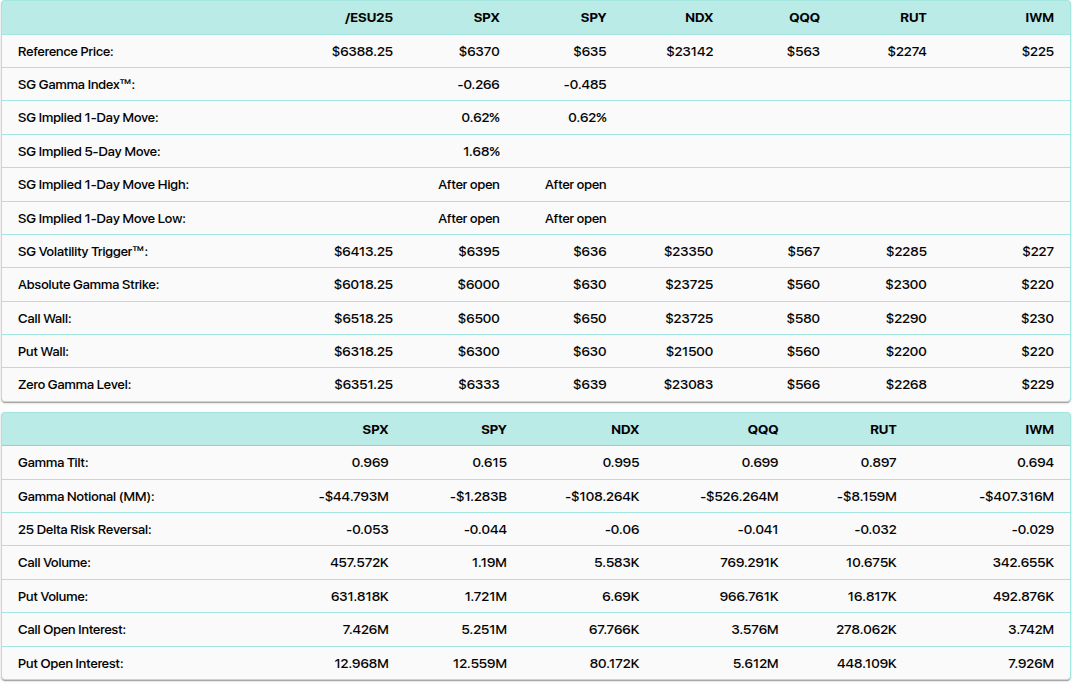Image resolution: width=1072 pixels, height=685 pixels.
Task: Click the /ESU25 volatility trigger $6413.25
Action: coord(364,252)
